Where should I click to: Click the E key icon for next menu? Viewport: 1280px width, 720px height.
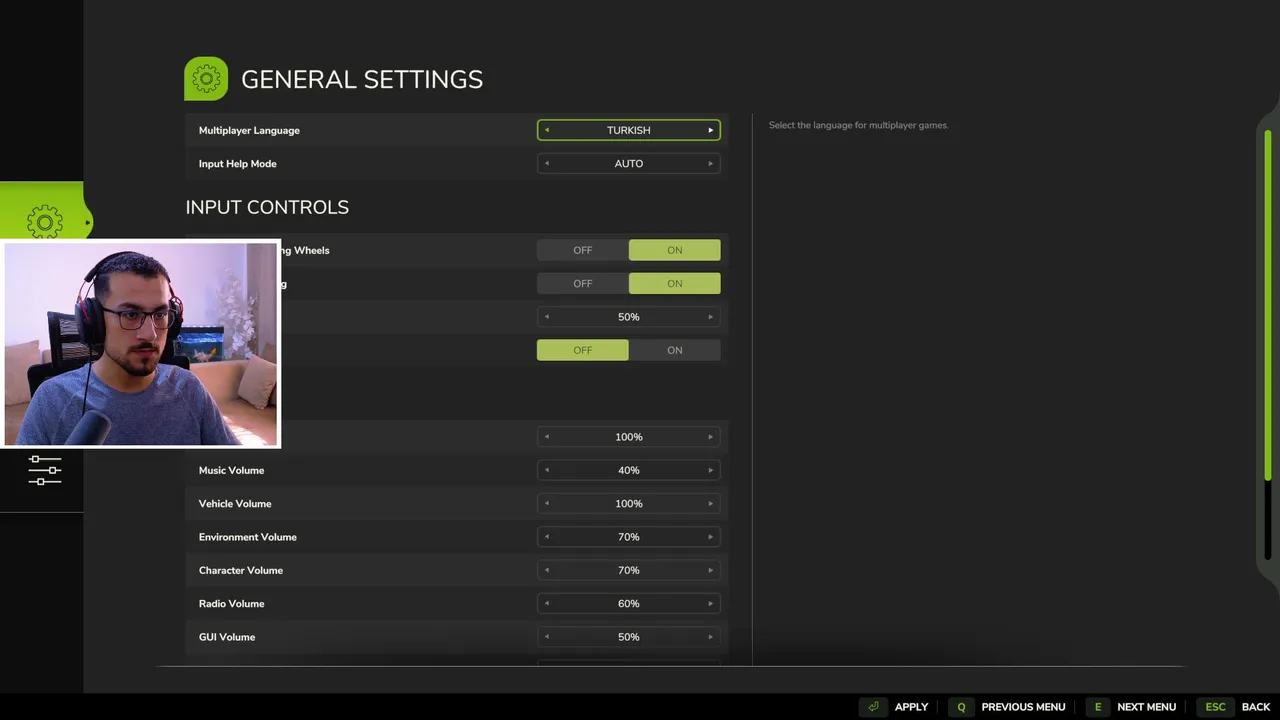coord(1097,707)
